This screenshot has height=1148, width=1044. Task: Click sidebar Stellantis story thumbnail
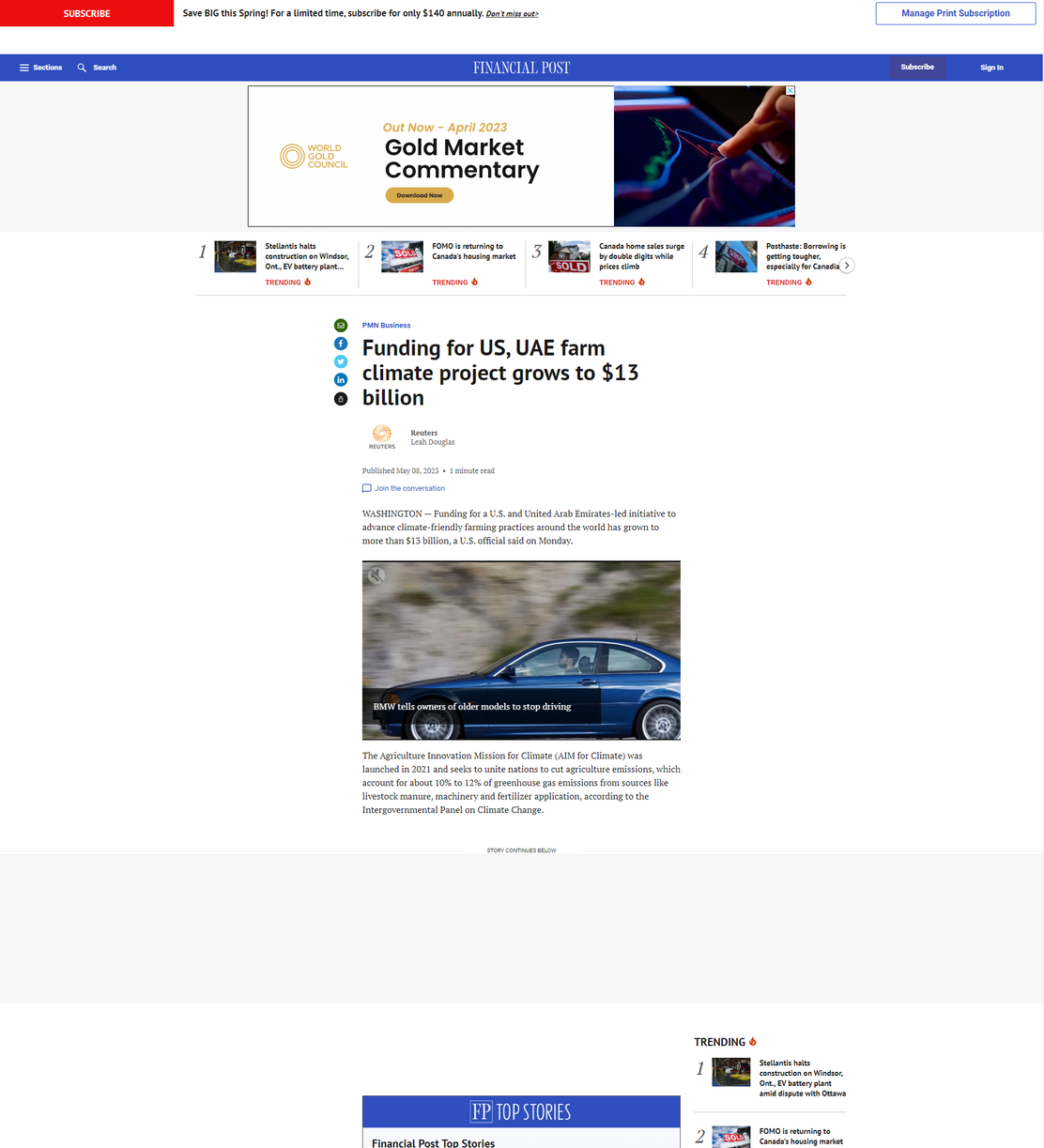point(731,1072)
